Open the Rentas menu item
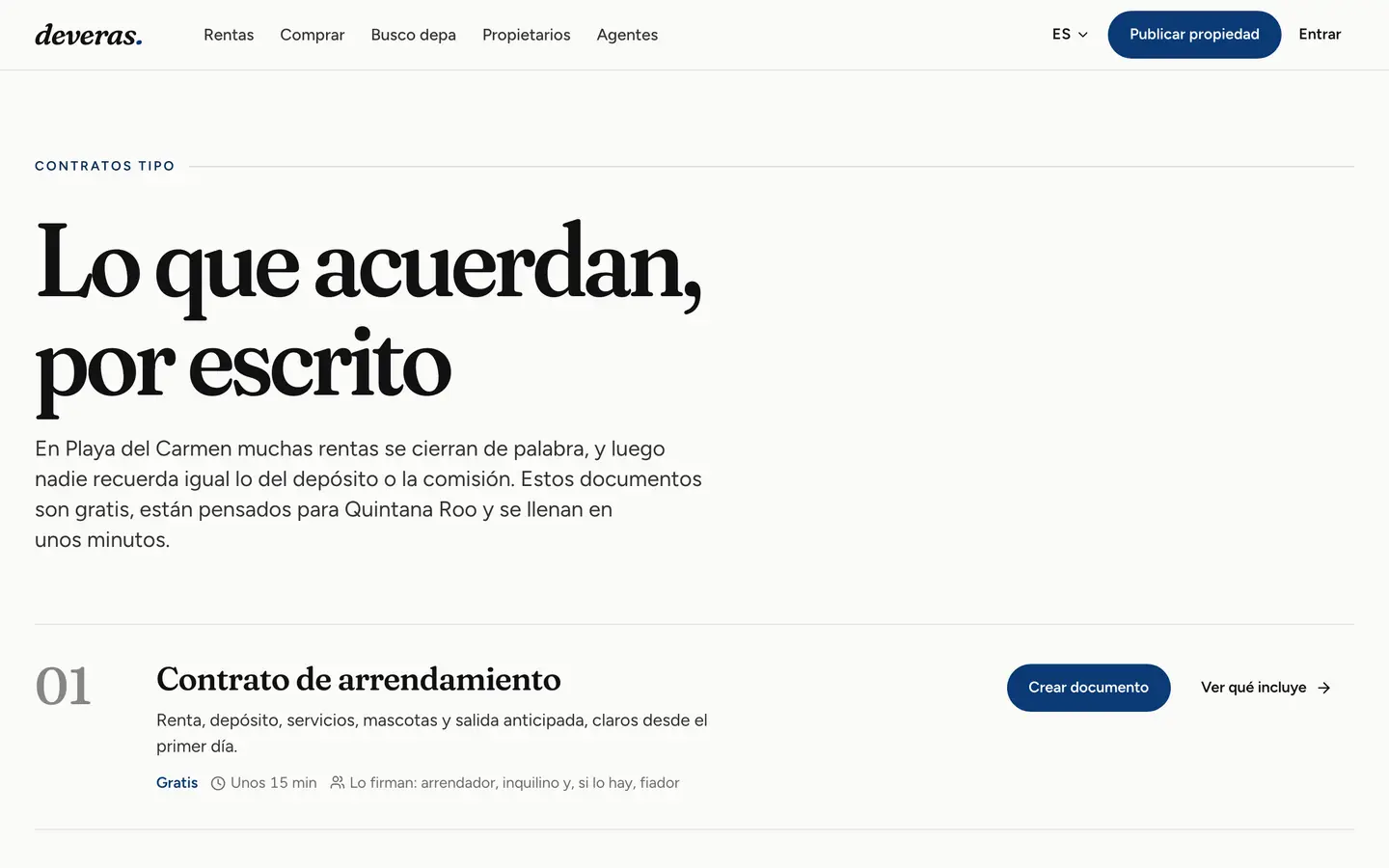Viewport: 1389px width, 868px height. pyautogui.click(x=229, y=35)
